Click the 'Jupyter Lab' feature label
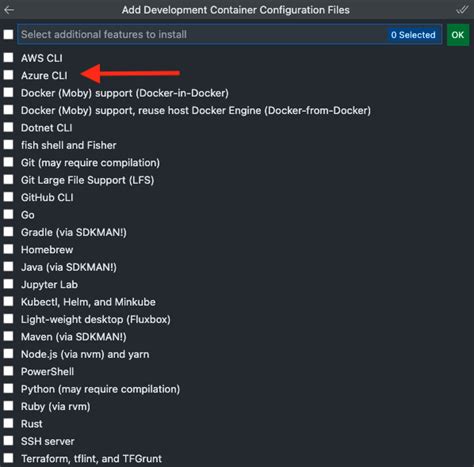474x467 pixels. point(49,285)
